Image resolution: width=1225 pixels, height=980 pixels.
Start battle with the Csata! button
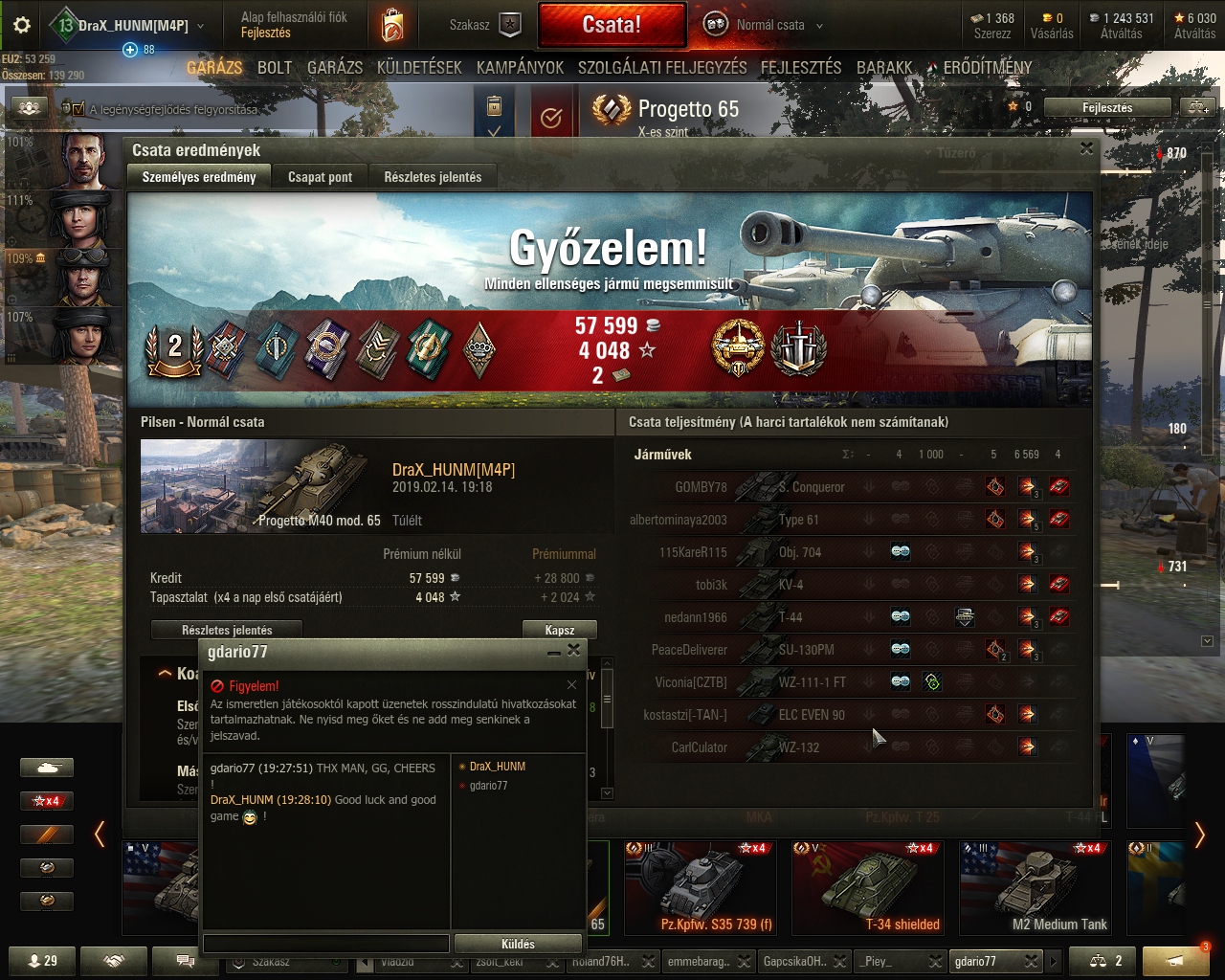pyautogui.click(x=612, y=25)
